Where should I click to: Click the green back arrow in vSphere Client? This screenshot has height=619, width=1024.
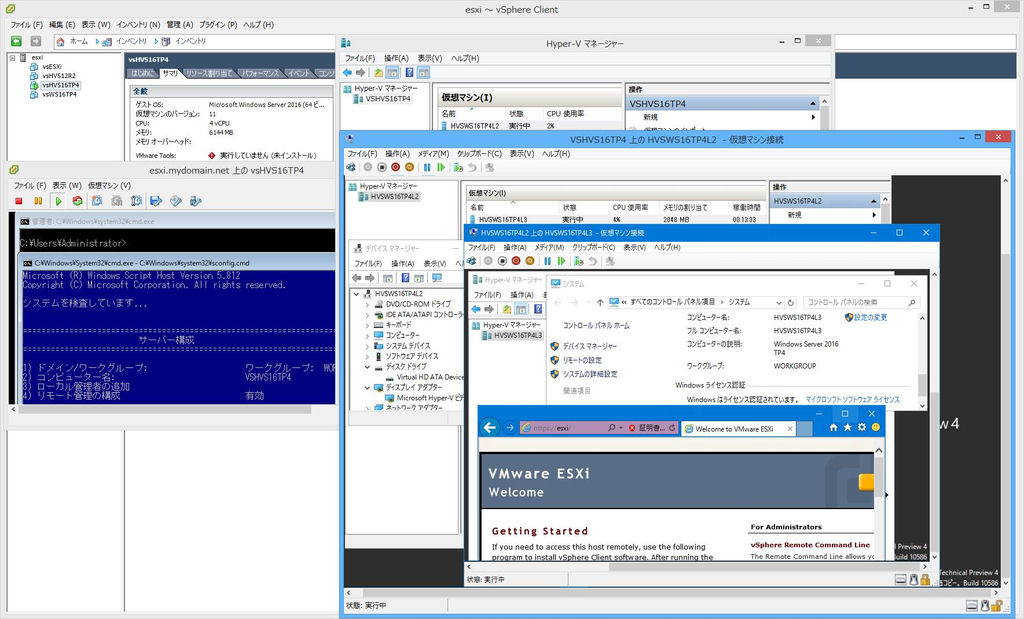point(16,41)
